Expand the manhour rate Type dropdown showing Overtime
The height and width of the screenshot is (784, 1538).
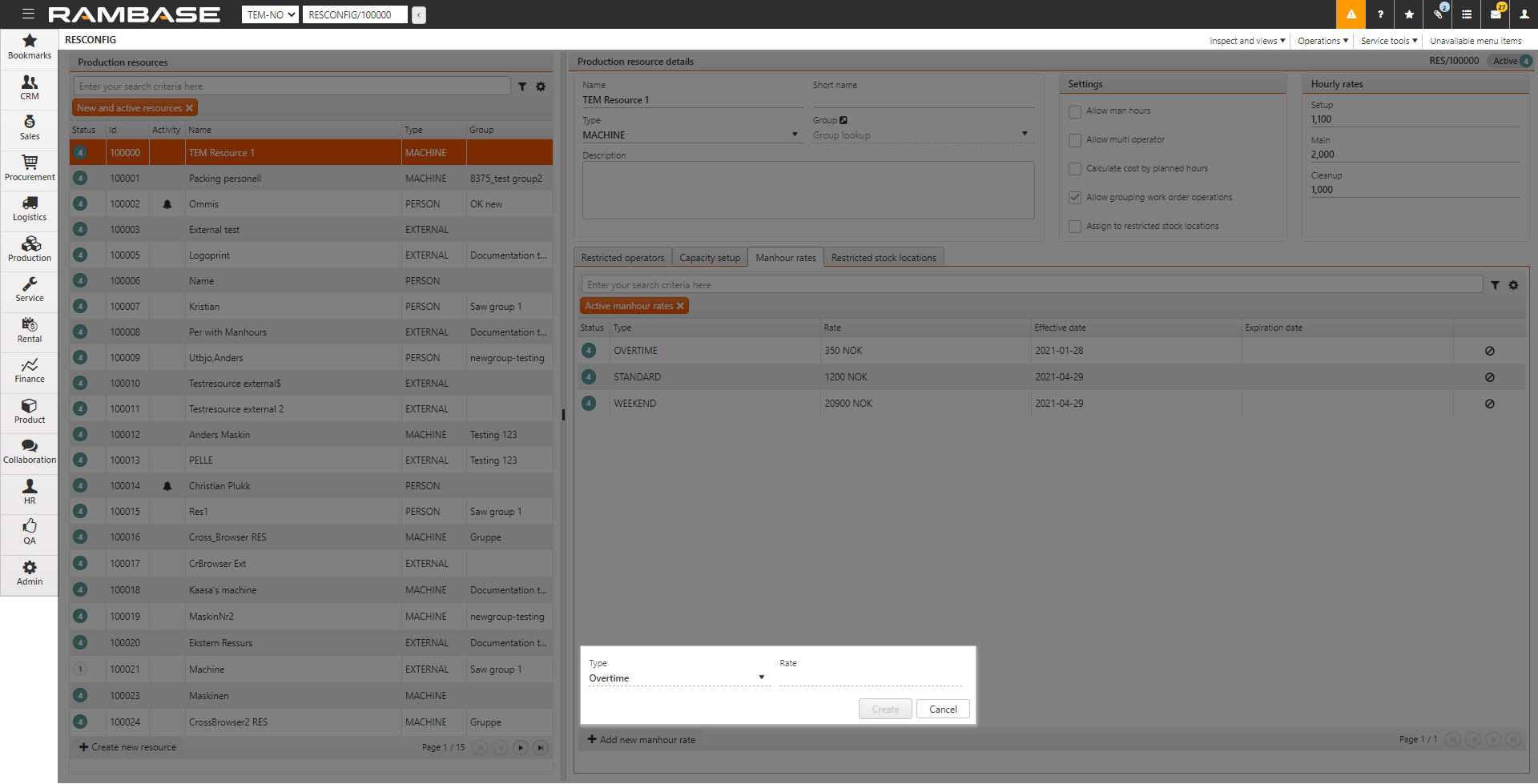point(677,678)
